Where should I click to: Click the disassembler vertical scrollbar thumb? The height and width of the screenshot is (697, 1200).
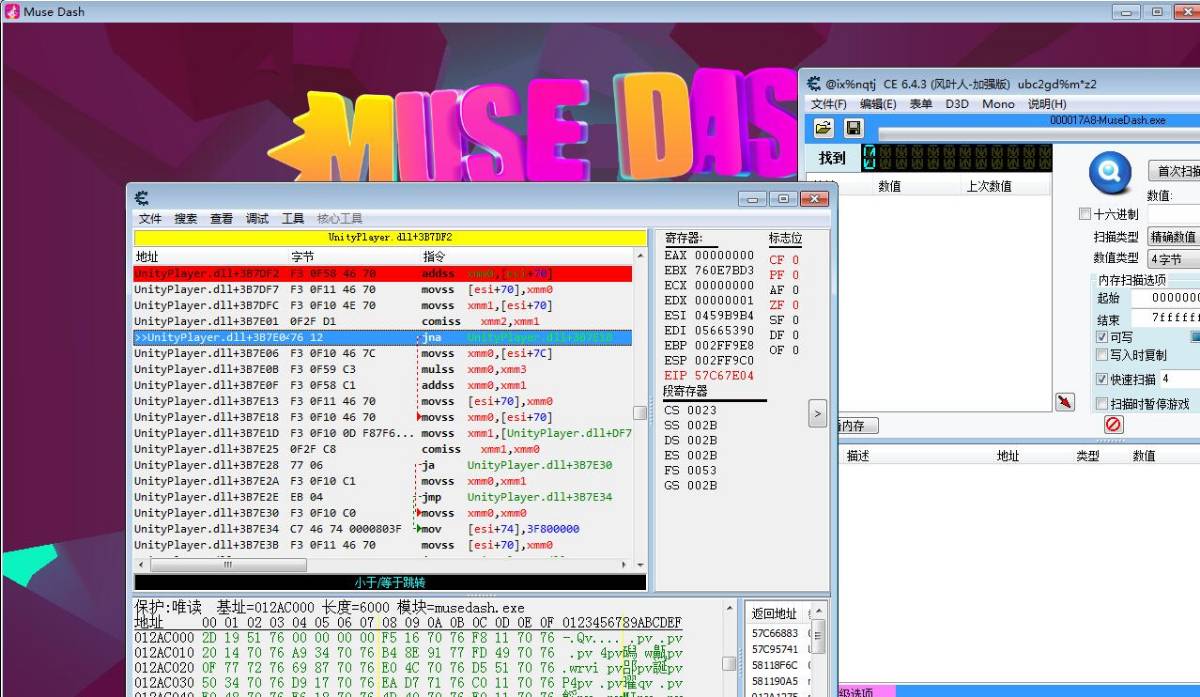[x=640, y=412]
